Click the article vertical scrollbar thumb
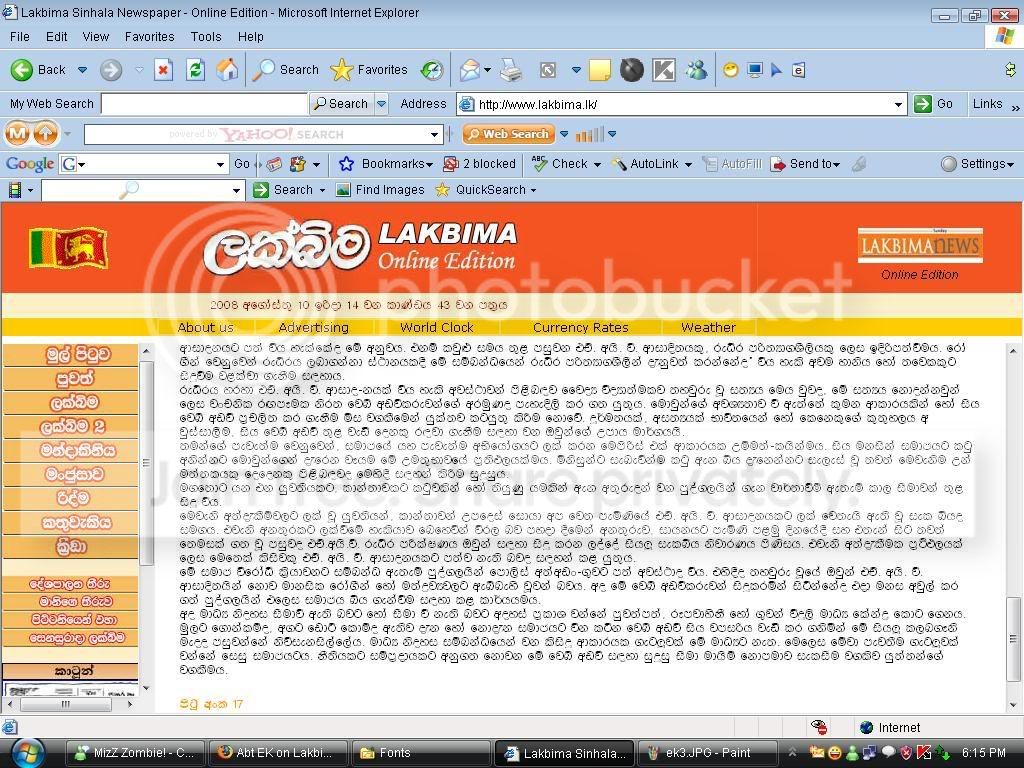This screenshot has height=768, width=1024. coord(1013,639)
